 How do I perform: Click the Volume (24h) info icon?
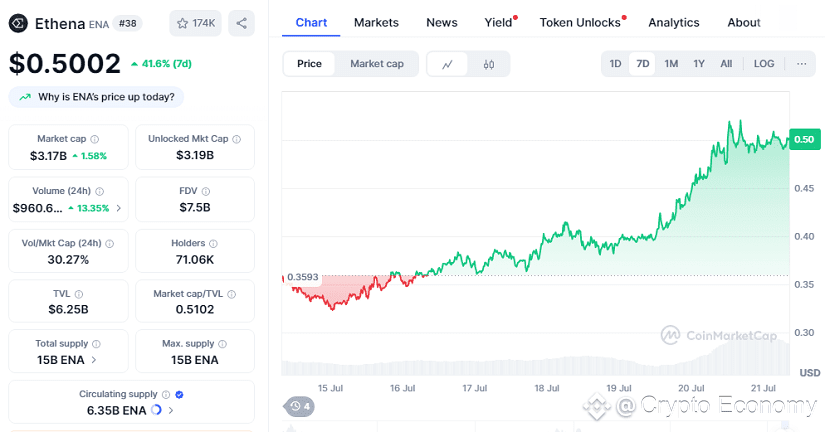click(x=99, y=191)
